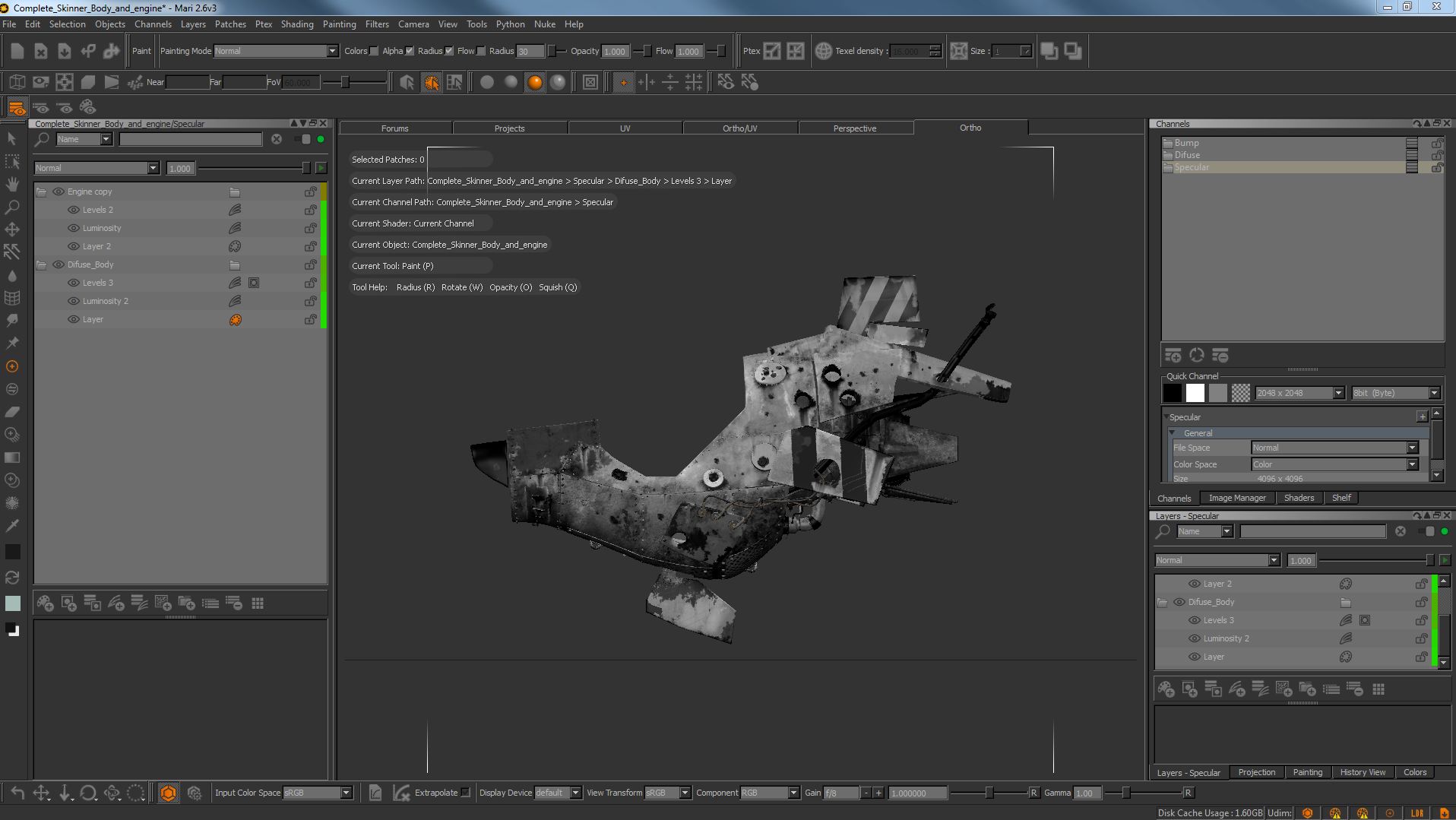The image size is (1456, 820).
Task: Click the New Project icon
Action: coord(17,51)
